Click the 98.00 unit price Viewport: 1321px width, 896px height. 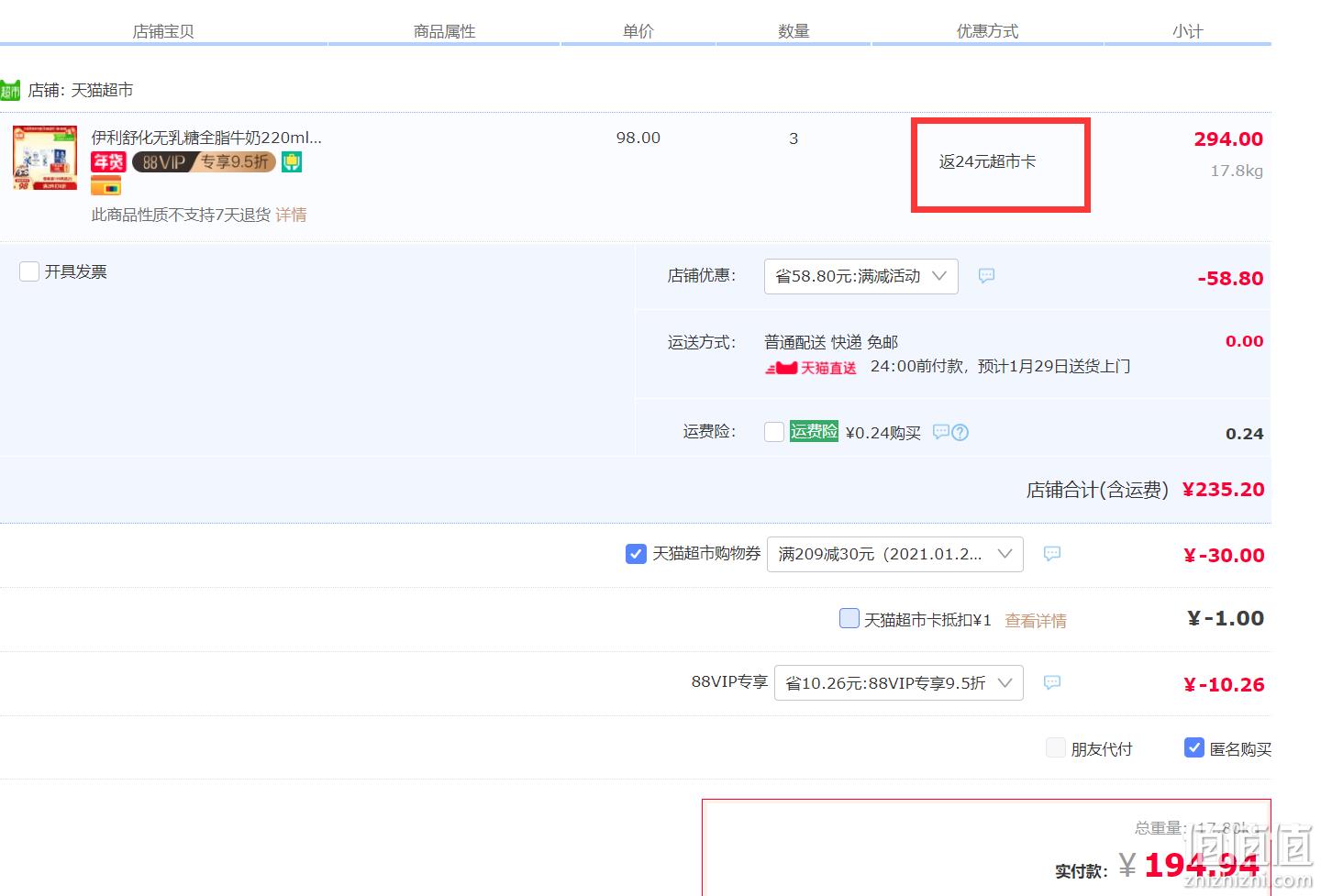click(638, 138)
